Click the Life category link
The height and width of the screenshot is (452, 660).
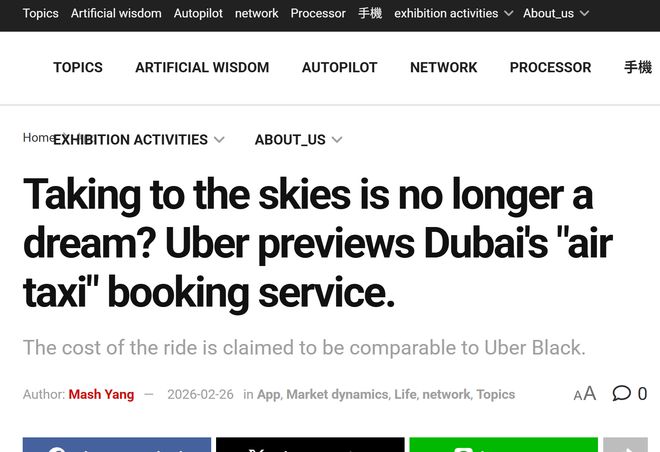pos(405,394)
